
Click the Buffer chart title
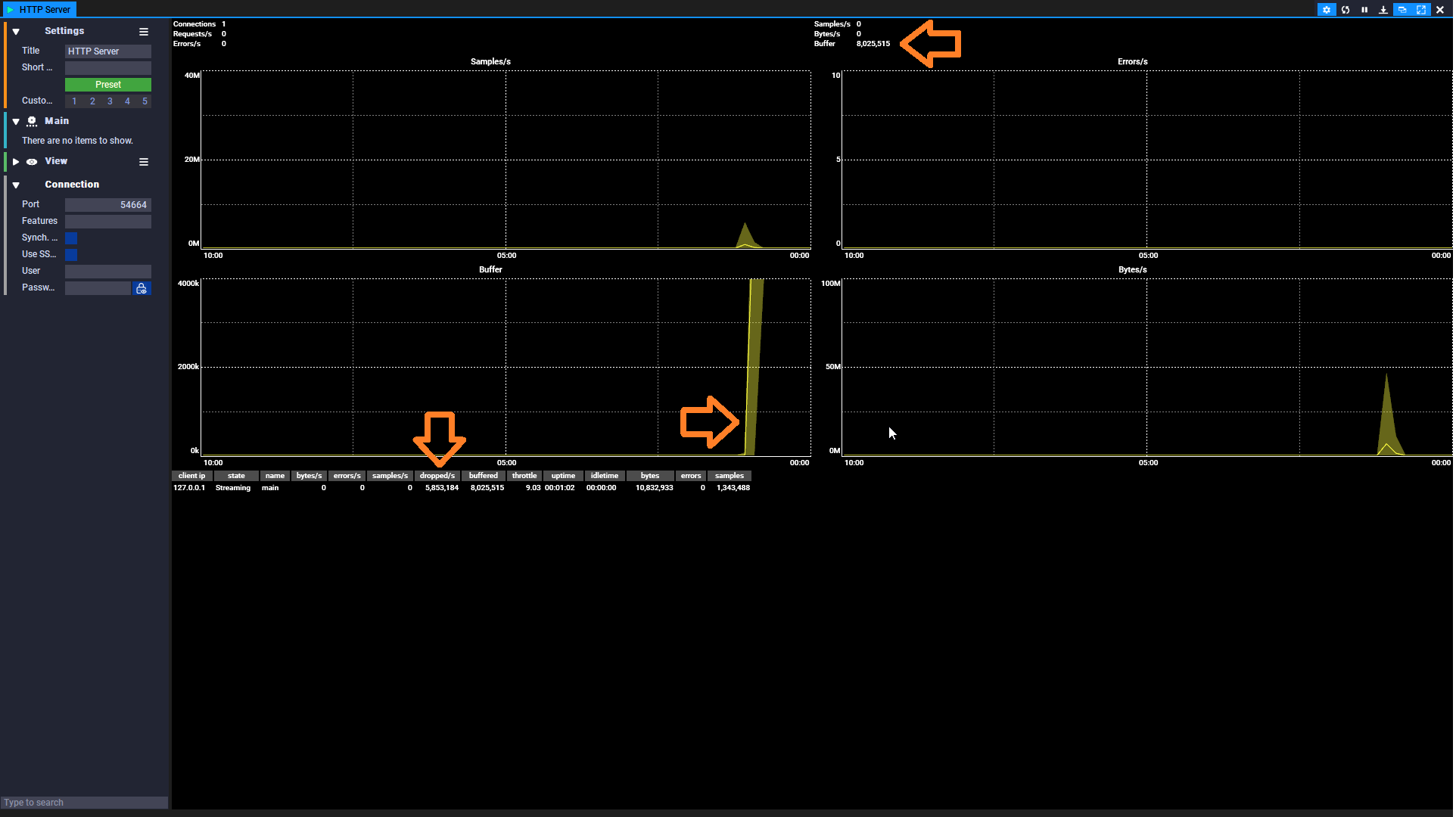[x=491, y=270]
